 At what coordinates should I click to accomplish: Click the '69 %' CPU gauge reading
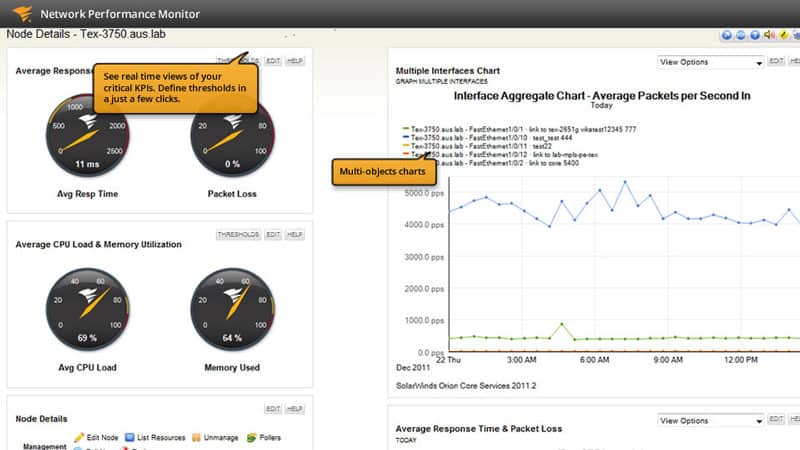coord(87,338)
